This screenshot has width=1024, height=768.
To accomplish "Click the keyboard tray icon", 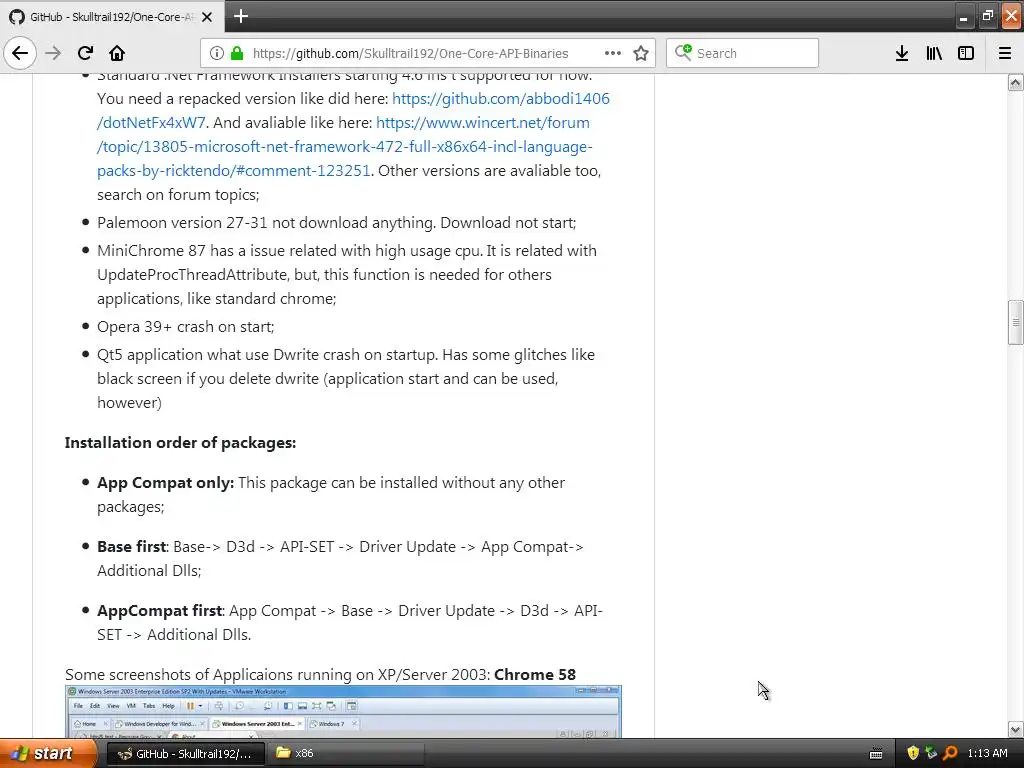I will tap(876, 754).
